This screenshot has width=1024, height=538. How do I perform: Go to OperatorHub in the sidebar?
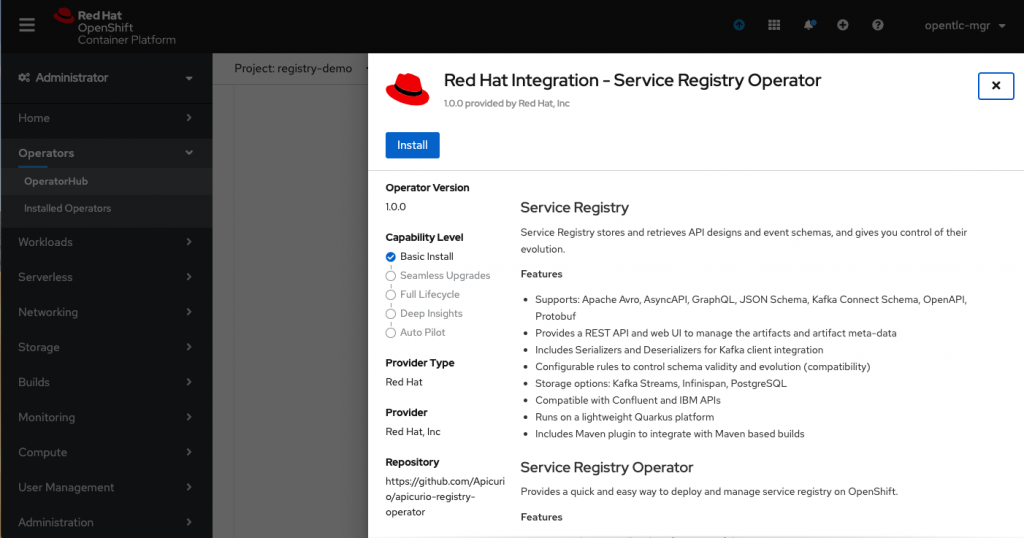pos(106,182)
